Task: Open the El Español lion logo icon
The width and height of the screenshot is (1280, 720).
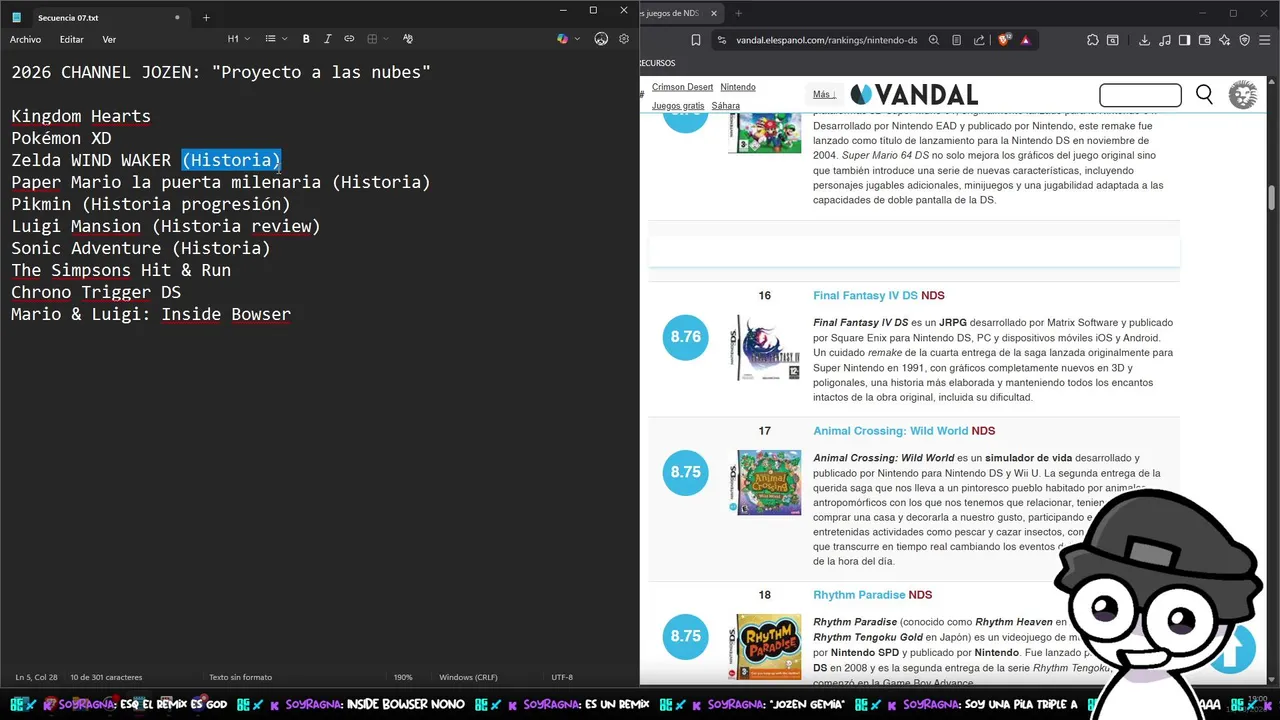Action: (1243, 95)
